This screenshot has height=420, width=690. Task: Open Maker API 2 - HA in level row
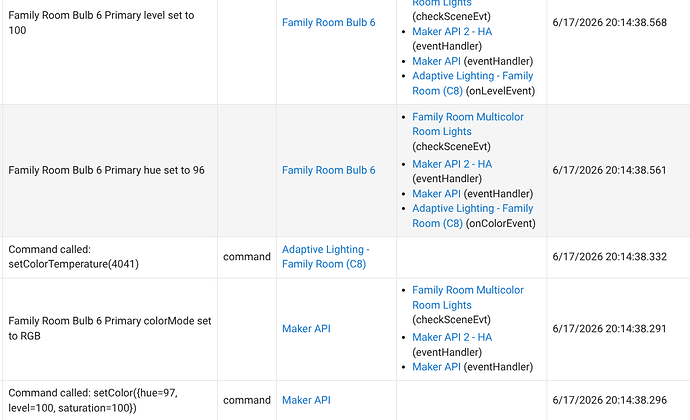(452, 31)
